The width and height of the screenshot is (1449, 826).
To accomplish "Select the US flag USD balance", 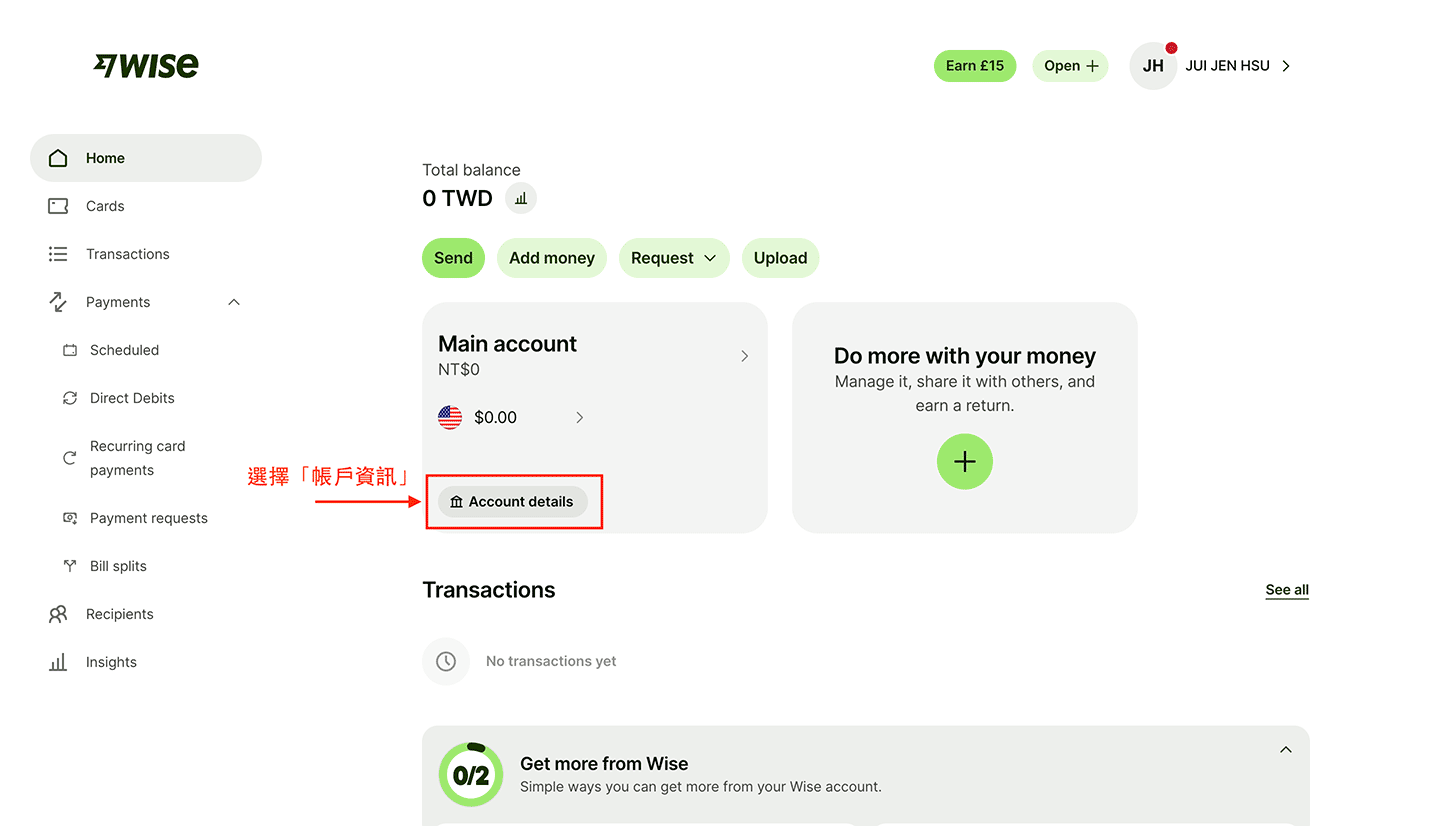I will 450,417.
